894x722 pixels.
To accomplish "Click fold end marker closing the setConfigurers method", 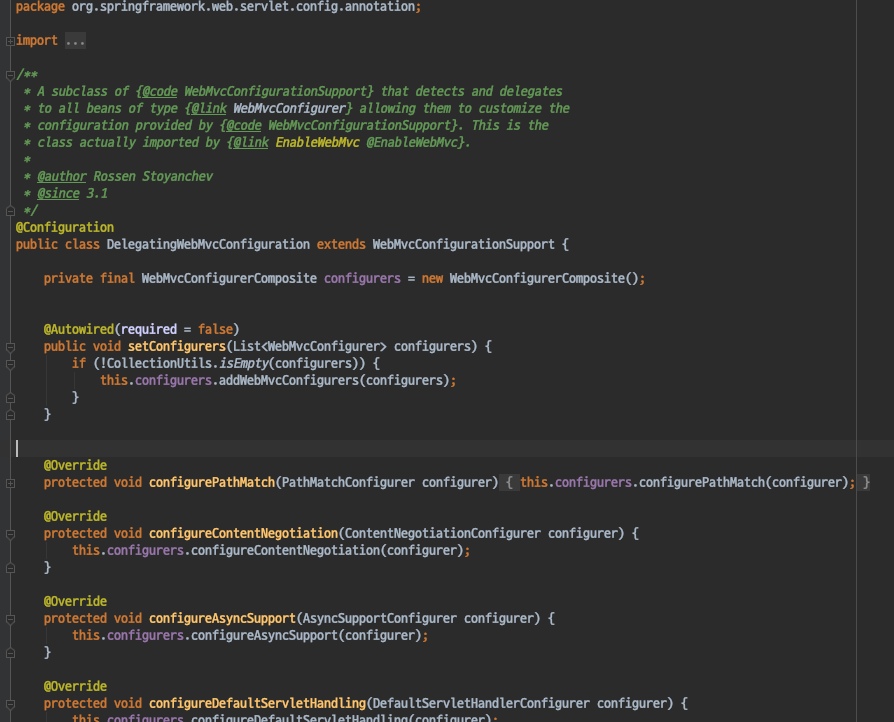I will pyautogui.click(x=10, y=415).
